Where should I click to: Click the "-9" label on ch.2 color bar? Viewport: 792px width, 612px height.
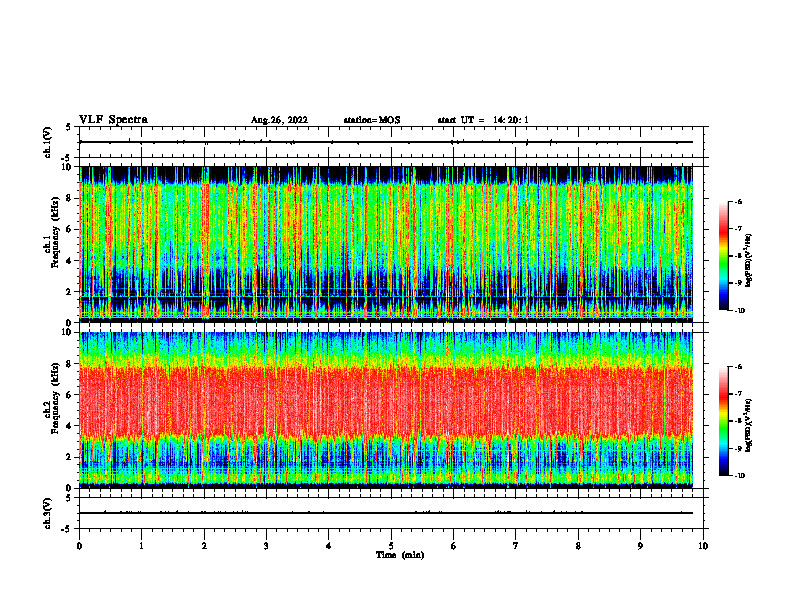739,448
